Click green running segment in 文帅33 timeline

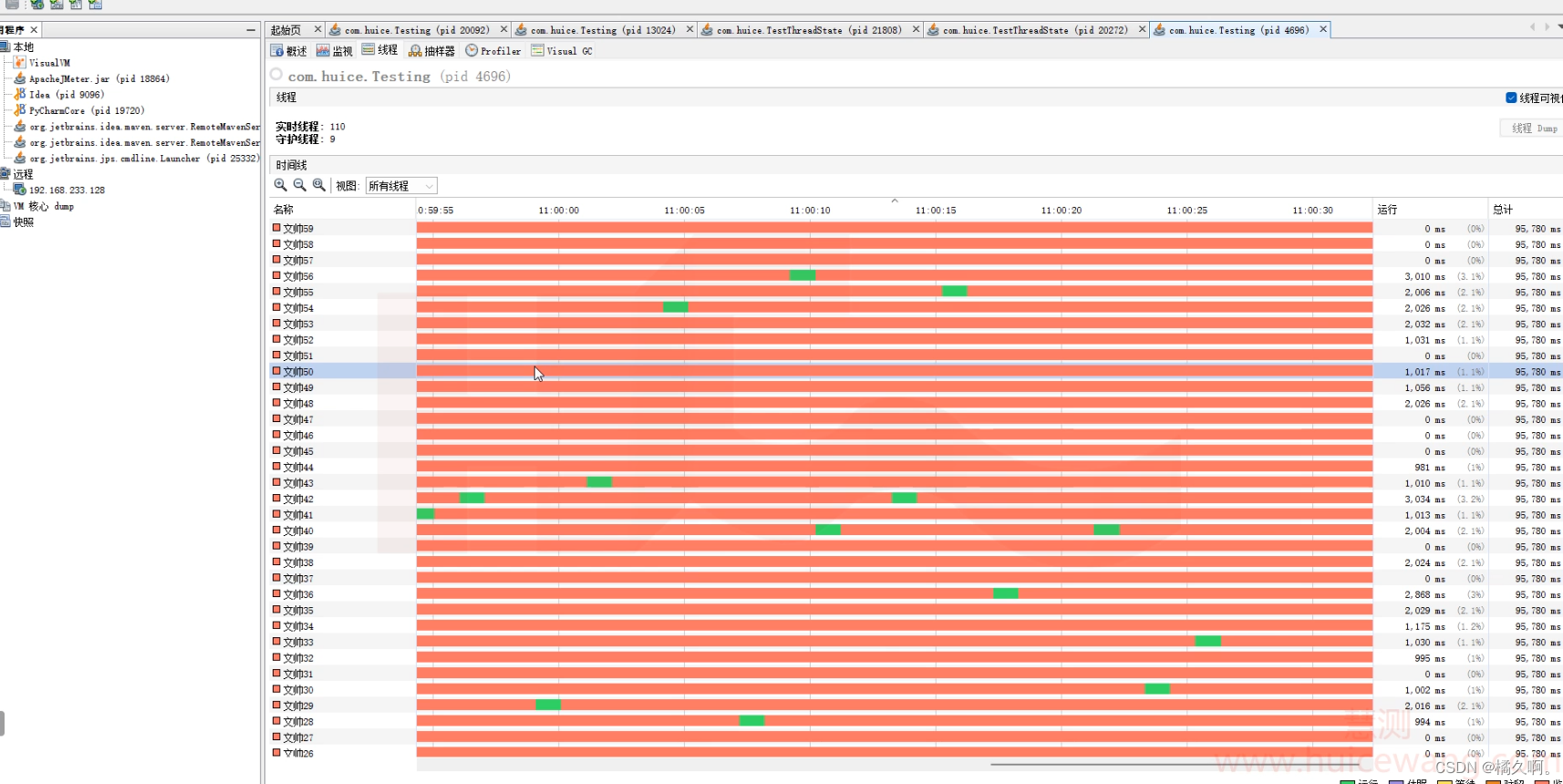1208,641
